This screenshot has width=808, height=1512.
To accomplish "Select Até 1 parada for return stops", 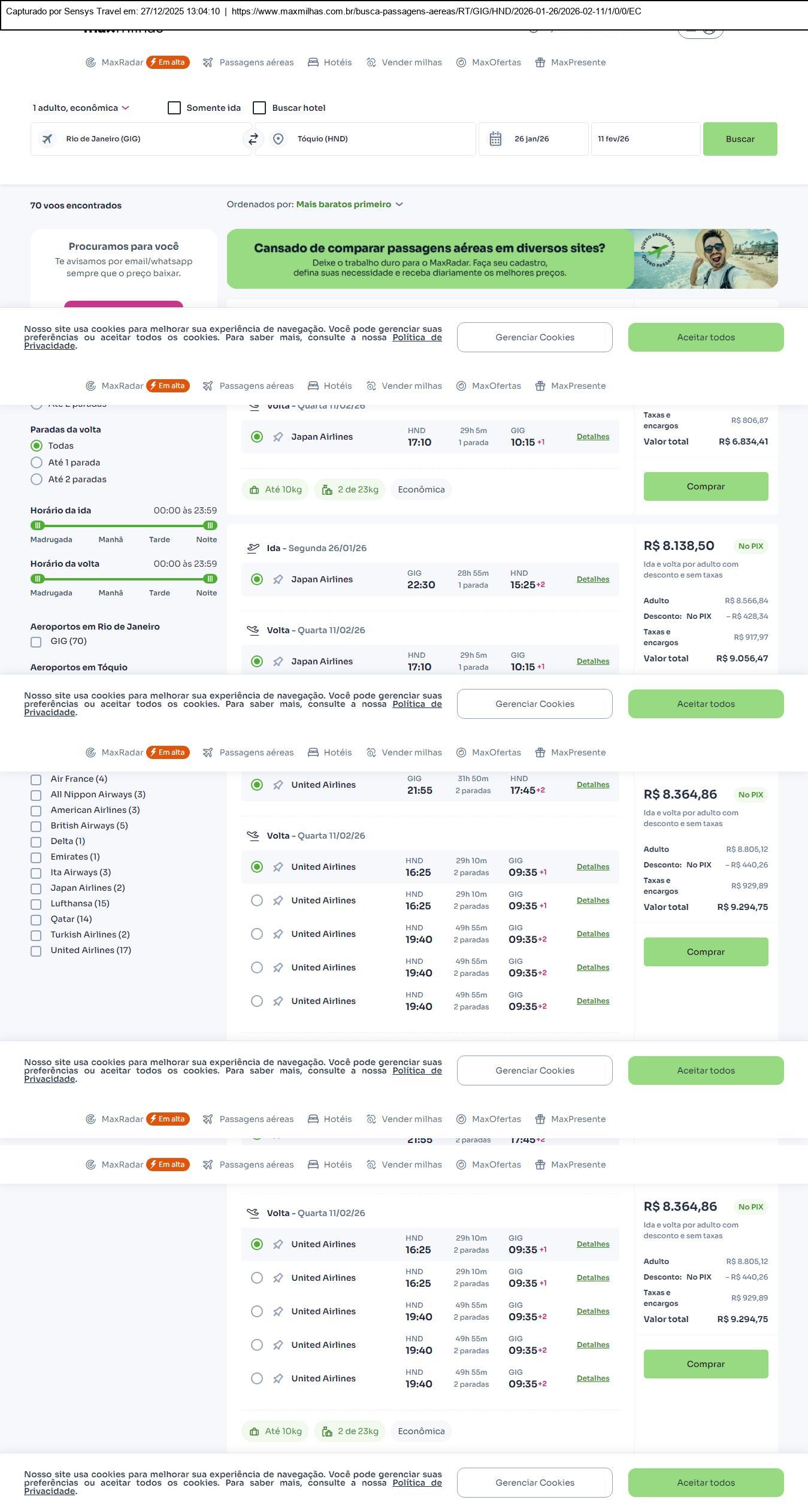I will click(37, 462).
